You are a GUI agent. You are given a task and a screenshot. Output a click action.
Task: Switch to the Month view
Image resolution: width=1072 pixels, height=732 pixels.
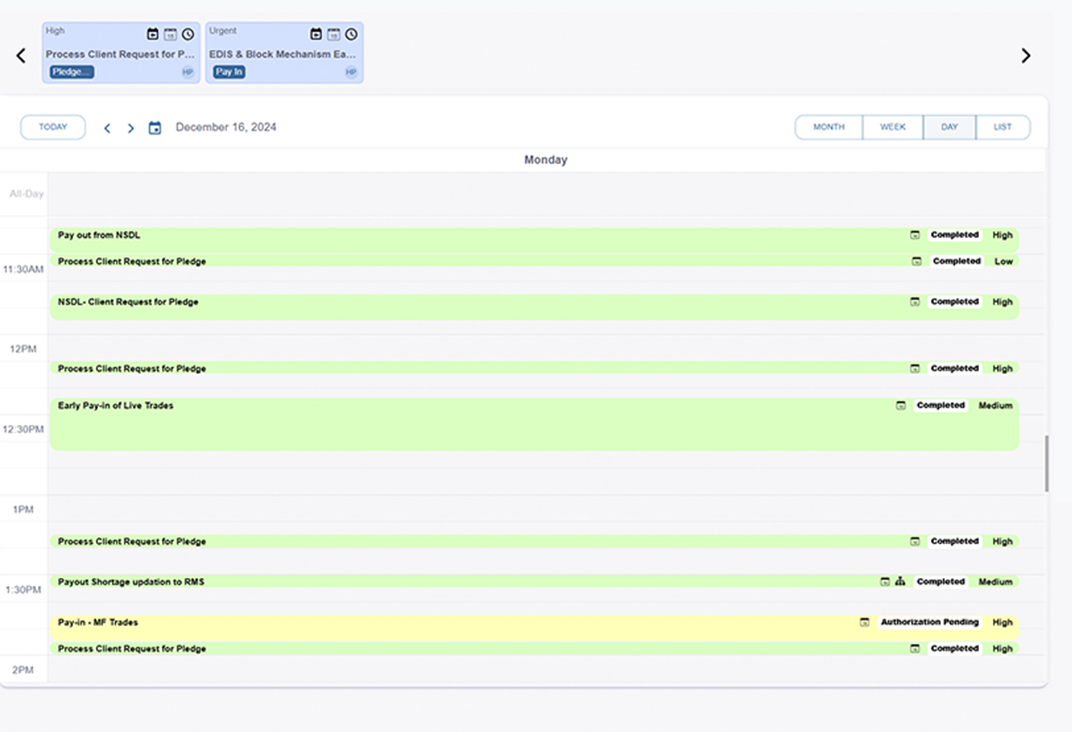click(x=828, y=127)
